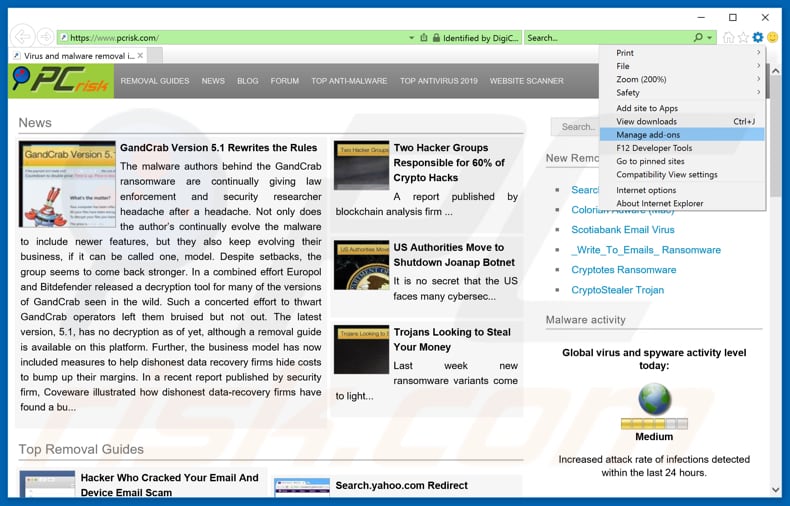Click the browser Search box
The width and height of the screenshot is (790, 506).
coord(607,38)
